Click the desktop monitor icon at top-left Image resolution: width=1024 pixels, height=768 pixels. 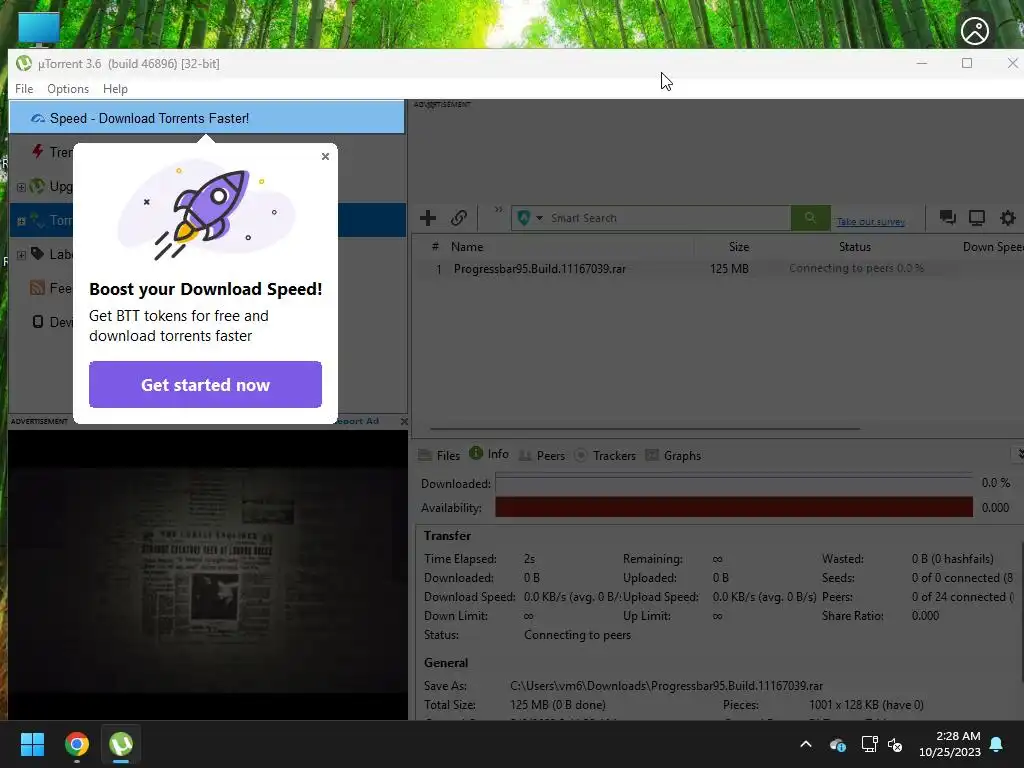tap(39, 29)
